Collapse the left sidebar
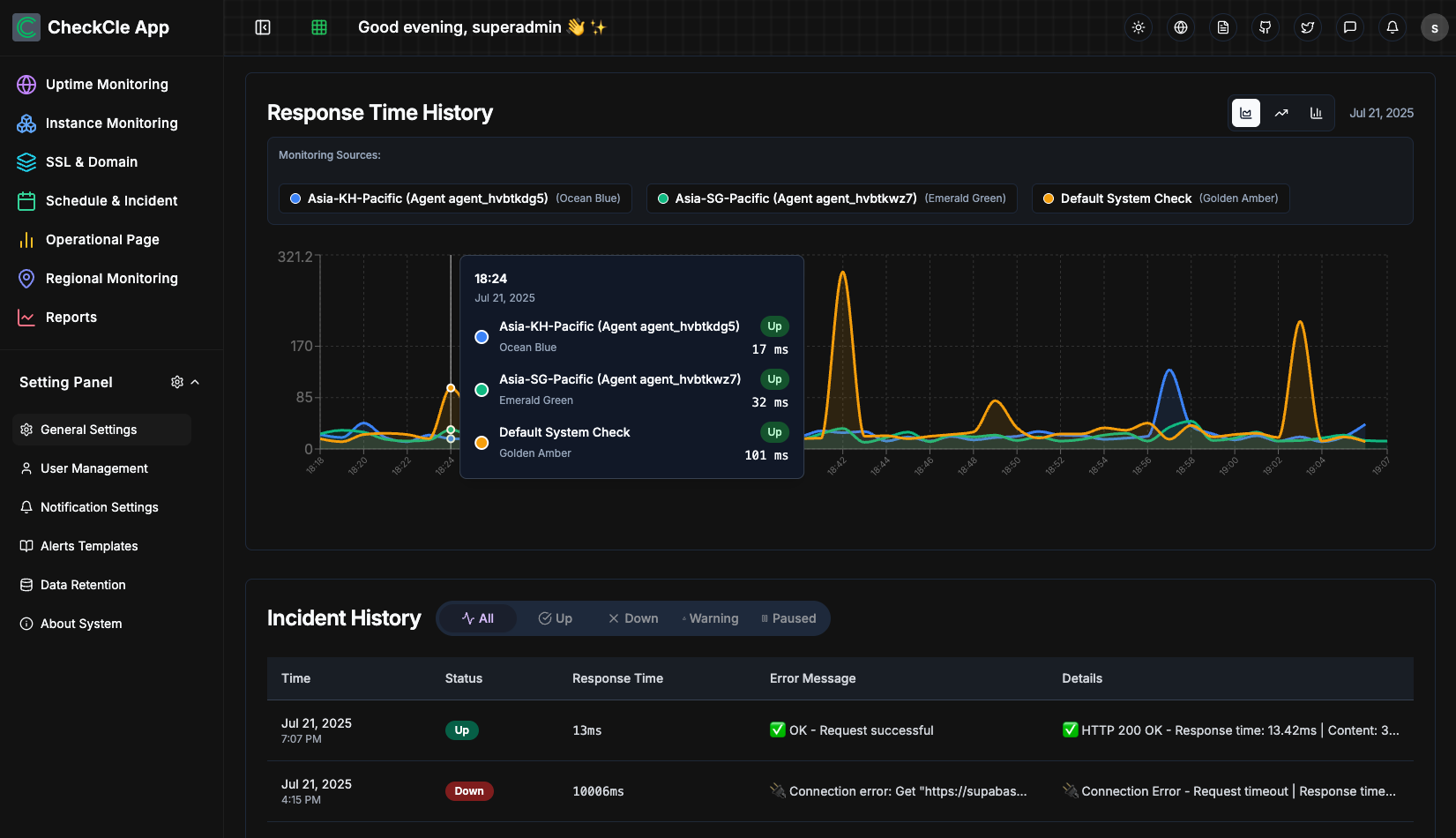Screen dimensions: 1456x838 point(262,27)
